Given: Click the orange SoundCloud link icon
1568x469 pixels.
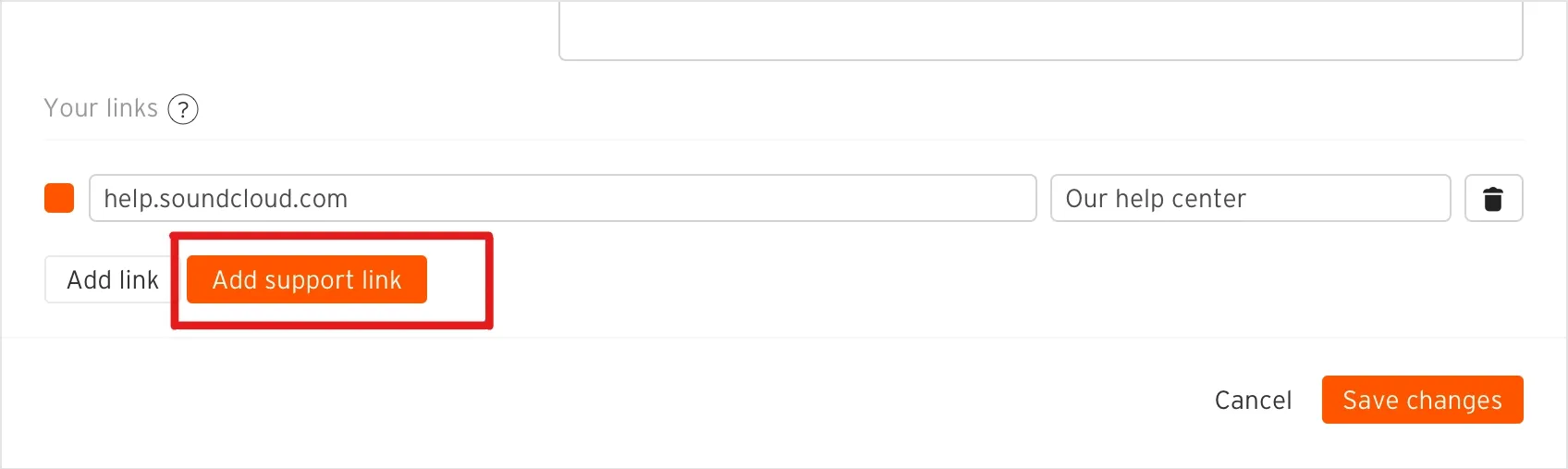Looking at the screenshot, I should pyautogui.click(x=59, y=198).
